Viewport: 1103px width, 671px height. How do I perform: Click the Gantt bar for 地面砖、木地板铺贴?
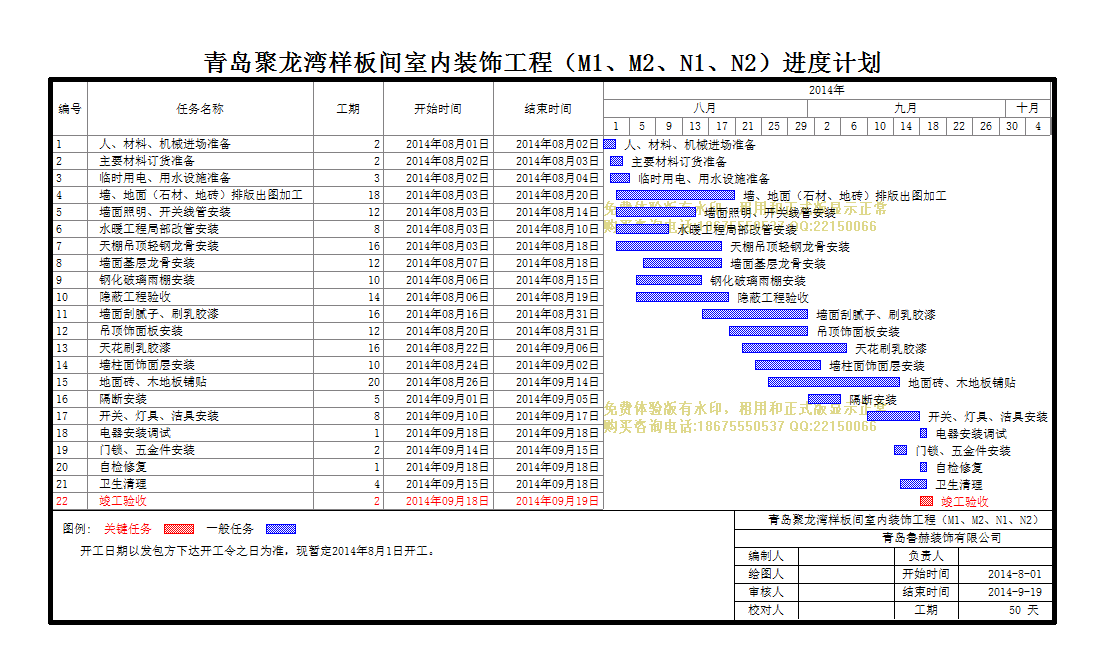834,382
